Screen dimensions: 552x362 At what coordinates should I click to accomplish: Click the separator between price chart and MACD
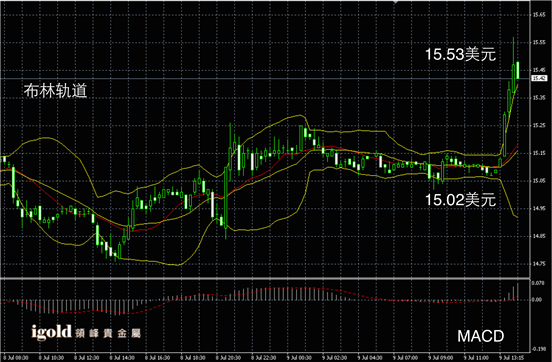tap(265, 278)
